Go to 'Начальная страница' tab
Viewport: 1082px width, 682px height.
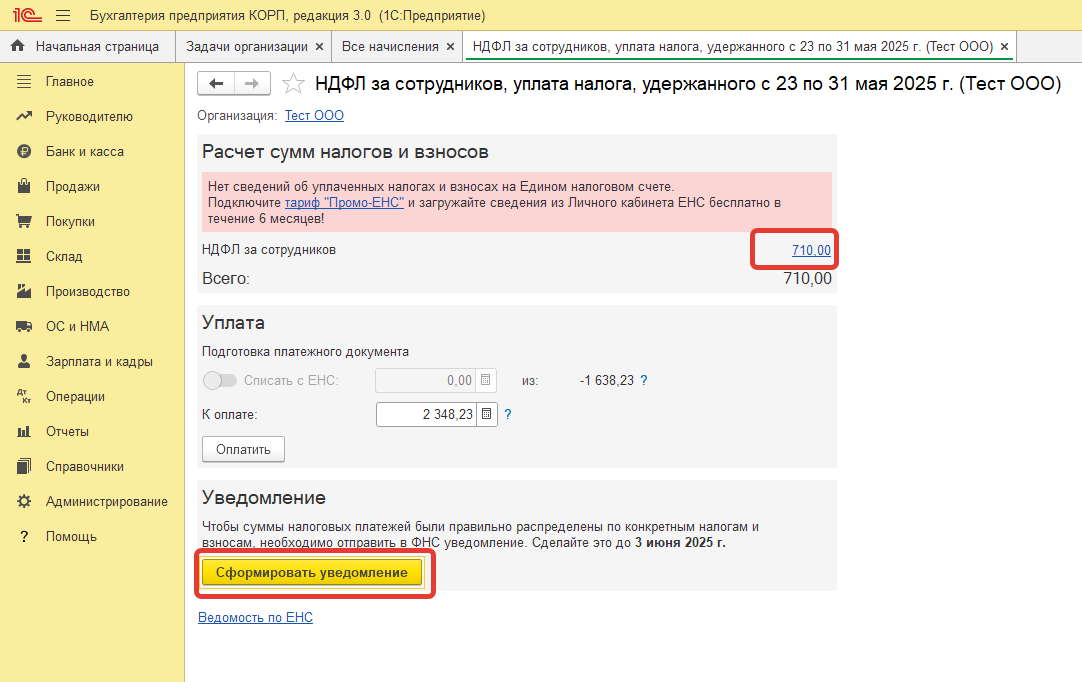coord(96,46)
